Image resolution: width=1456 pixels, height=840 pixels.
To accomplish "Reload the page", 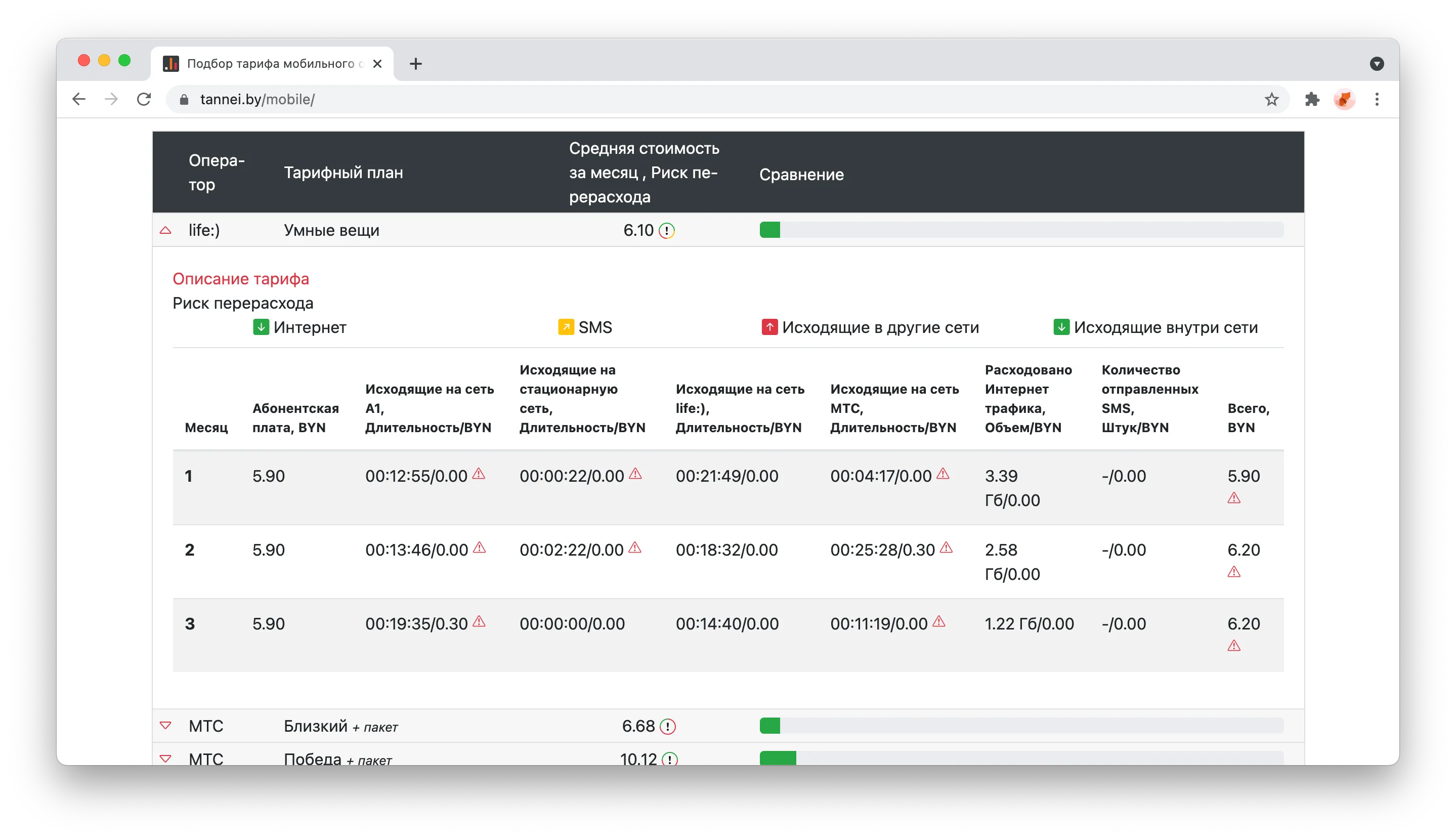I will click(144, 99).
